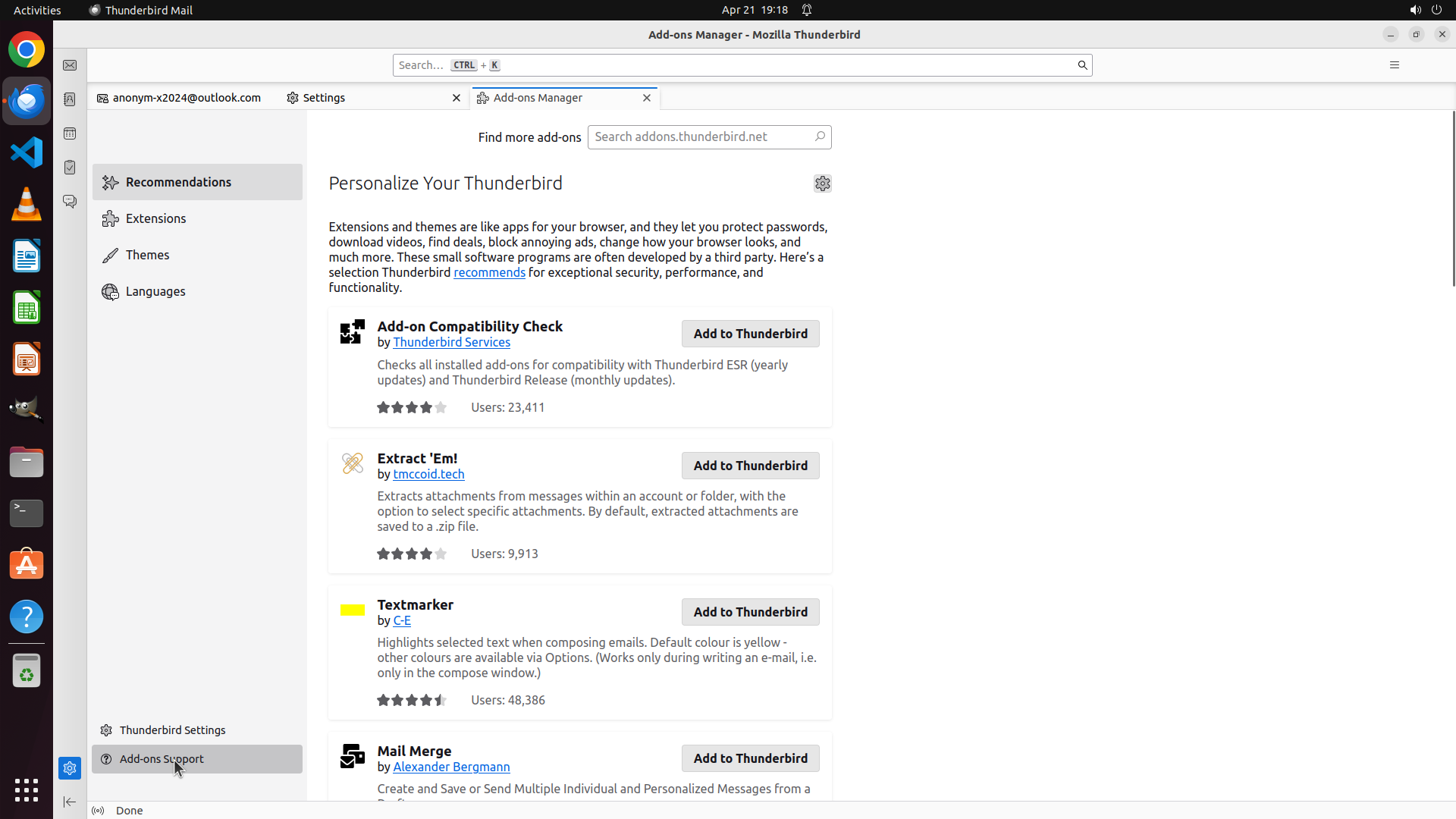Open the Calendar space icon
1456x819 pixels.
click(70, 133)
